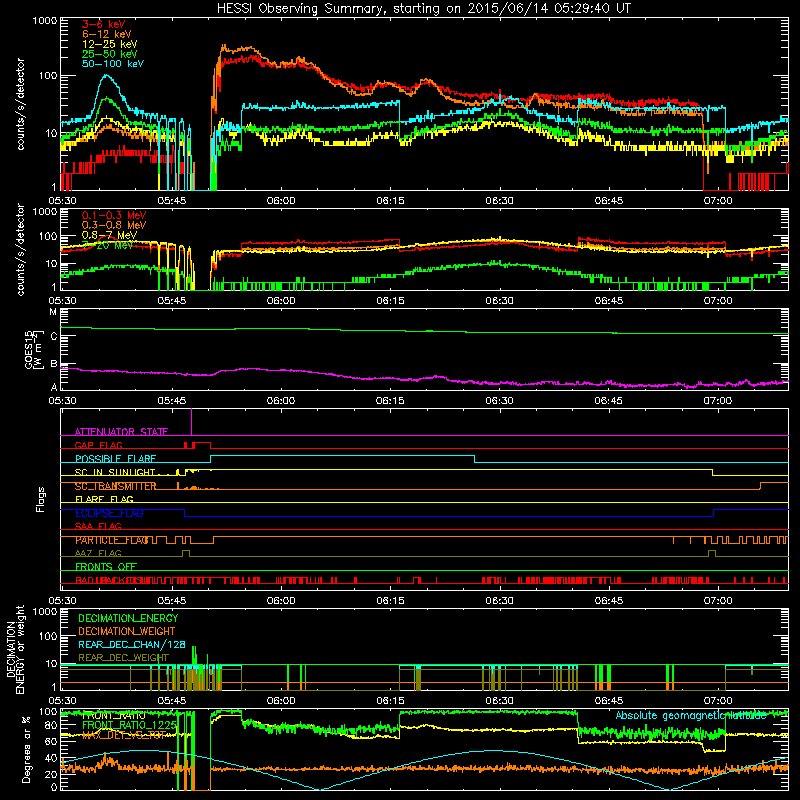Select the REAR_DEC_CHAN/128 legend label
This screenshot has width=800, height=800.
132,644
